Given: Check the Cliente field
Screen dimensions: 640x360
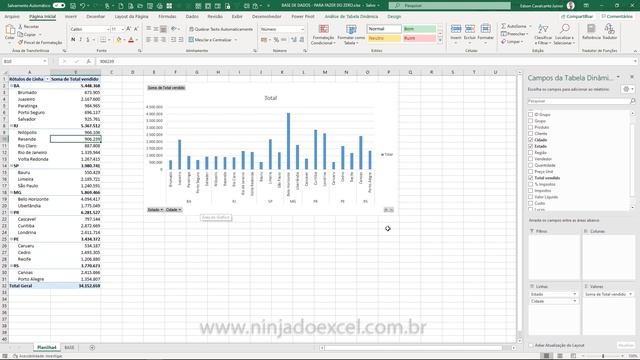Looking at the screenshot, I should 531,133.
